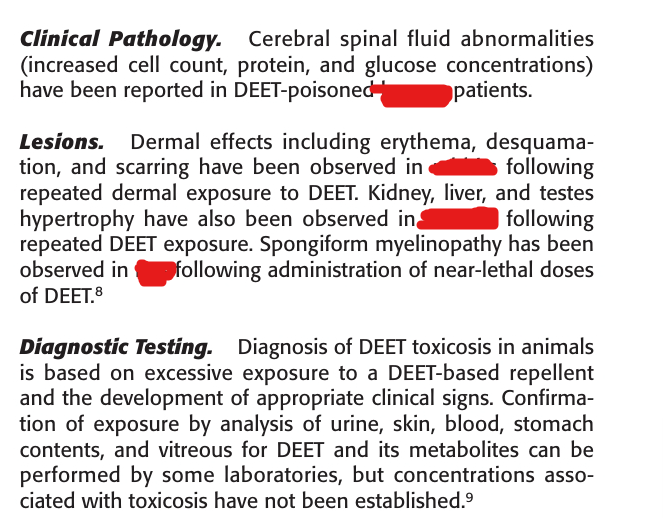Click the Diagnostic Testing heading
Image resolution: width=663 pixels, height=518 pixels.
tap(116, 348)
